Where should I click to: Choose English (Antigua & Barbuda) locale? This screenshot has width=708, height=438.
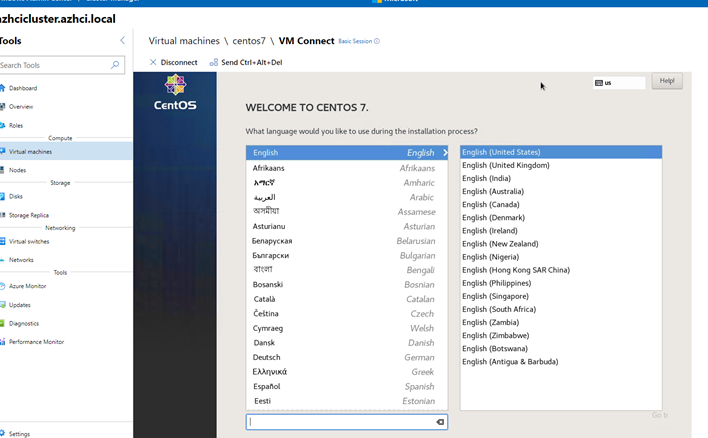pos(561,362)
